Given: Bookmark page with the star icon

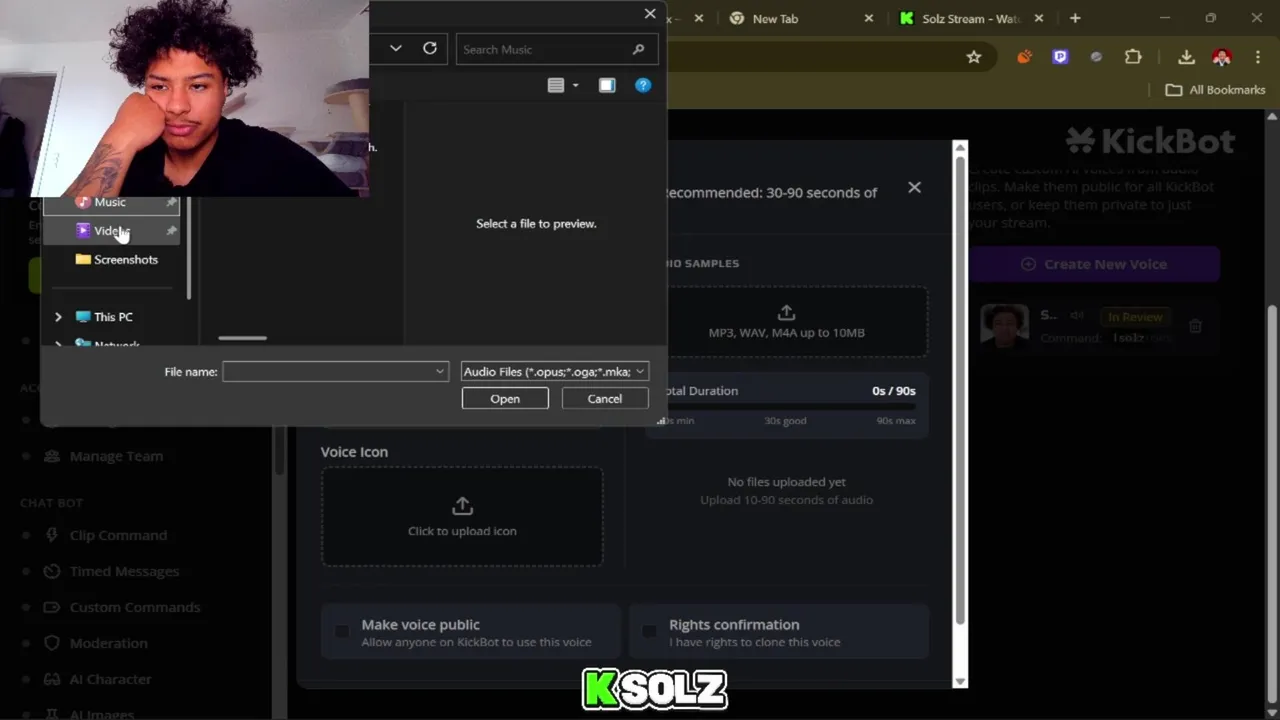Looking at the screenshot, I should [974, 57].
